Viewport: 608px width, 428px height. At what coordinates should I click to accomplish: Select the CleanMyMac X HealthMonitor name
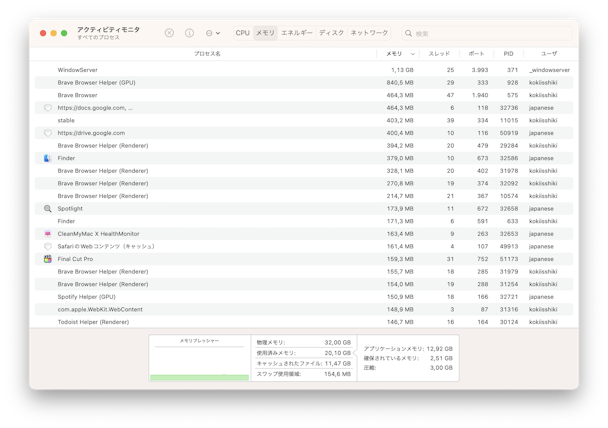pos(98,234)
